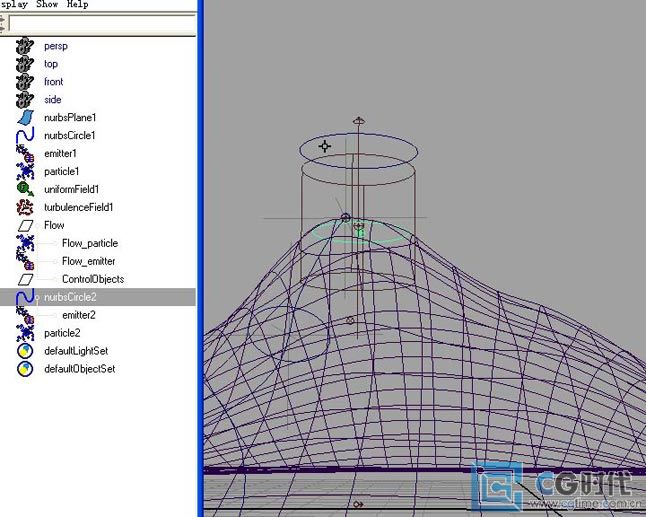This screenshot has width=646, height=517.
Task: Select defaultObjectSet in the outliner
Action: (80, 369)
